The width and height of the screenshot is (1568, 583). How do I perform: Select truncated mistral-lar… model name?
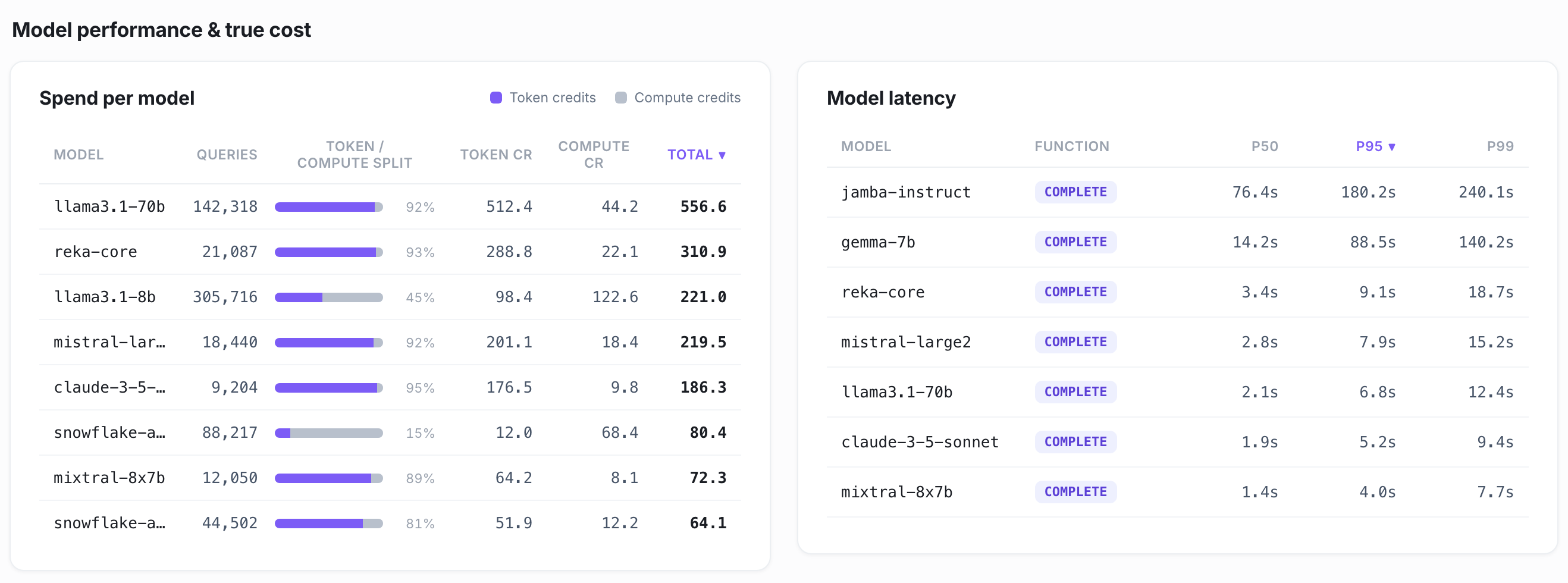point(109,342)
